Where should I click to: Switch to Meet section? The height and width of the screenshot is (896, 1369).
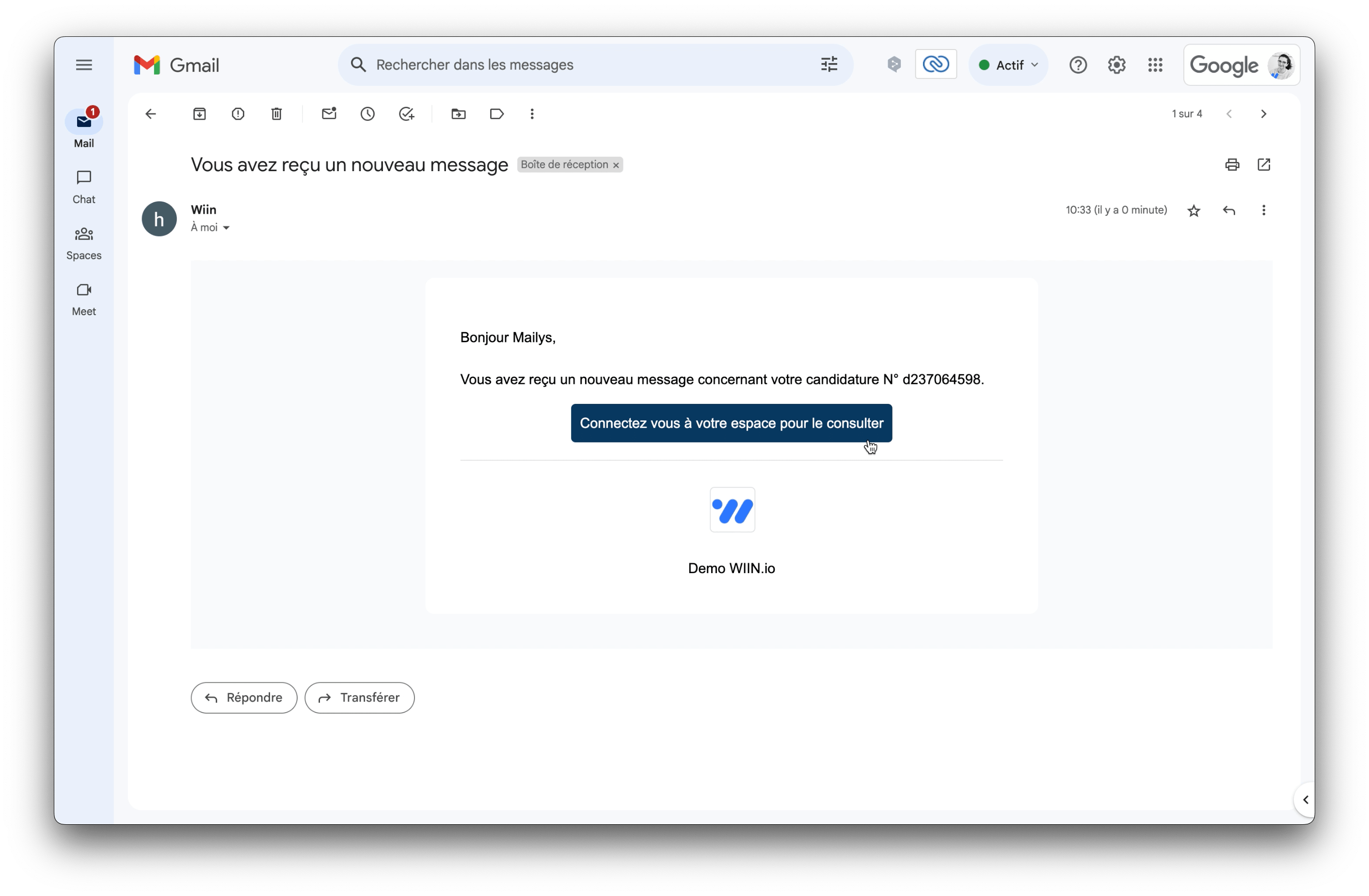(84, 299)
